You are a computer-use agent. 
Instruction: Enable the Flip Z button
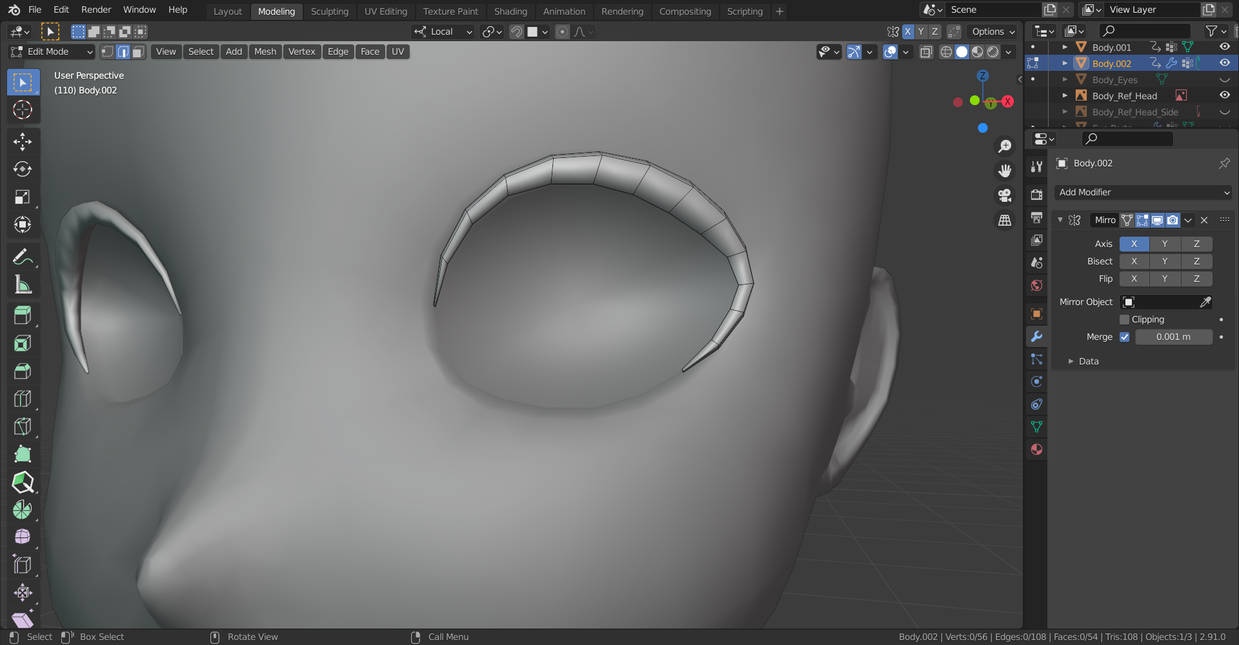pyautogui.click(x=1197, y=279)
